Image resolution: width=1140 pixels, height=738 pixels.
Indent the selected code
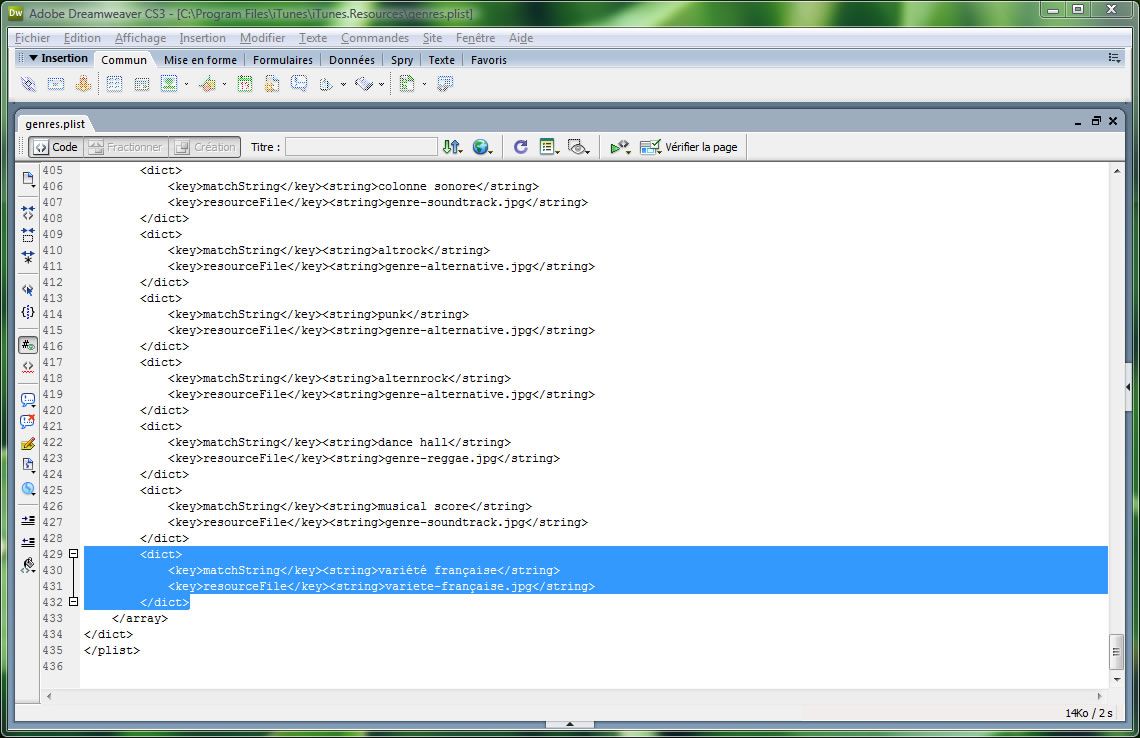pyautogui.click(x=28, y=521)
